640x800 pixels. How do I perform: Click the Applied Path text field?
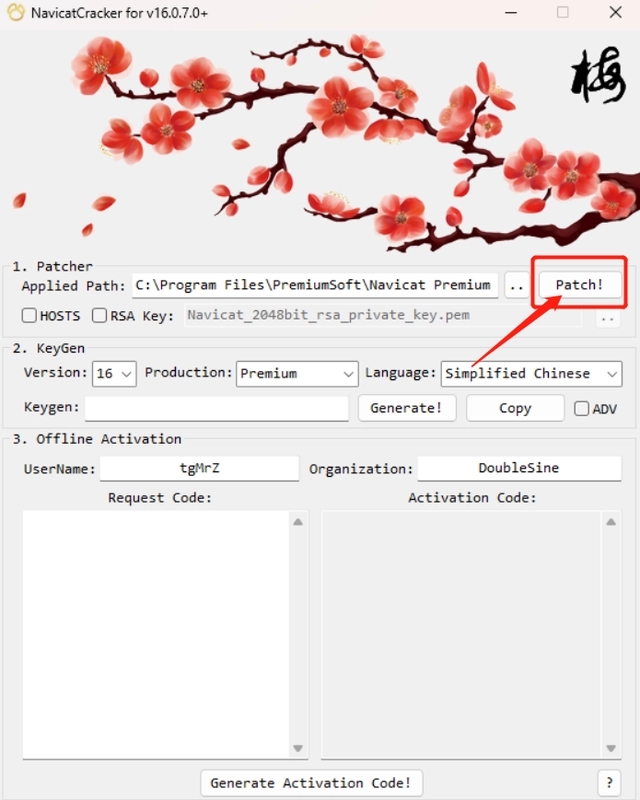point(315,285)
